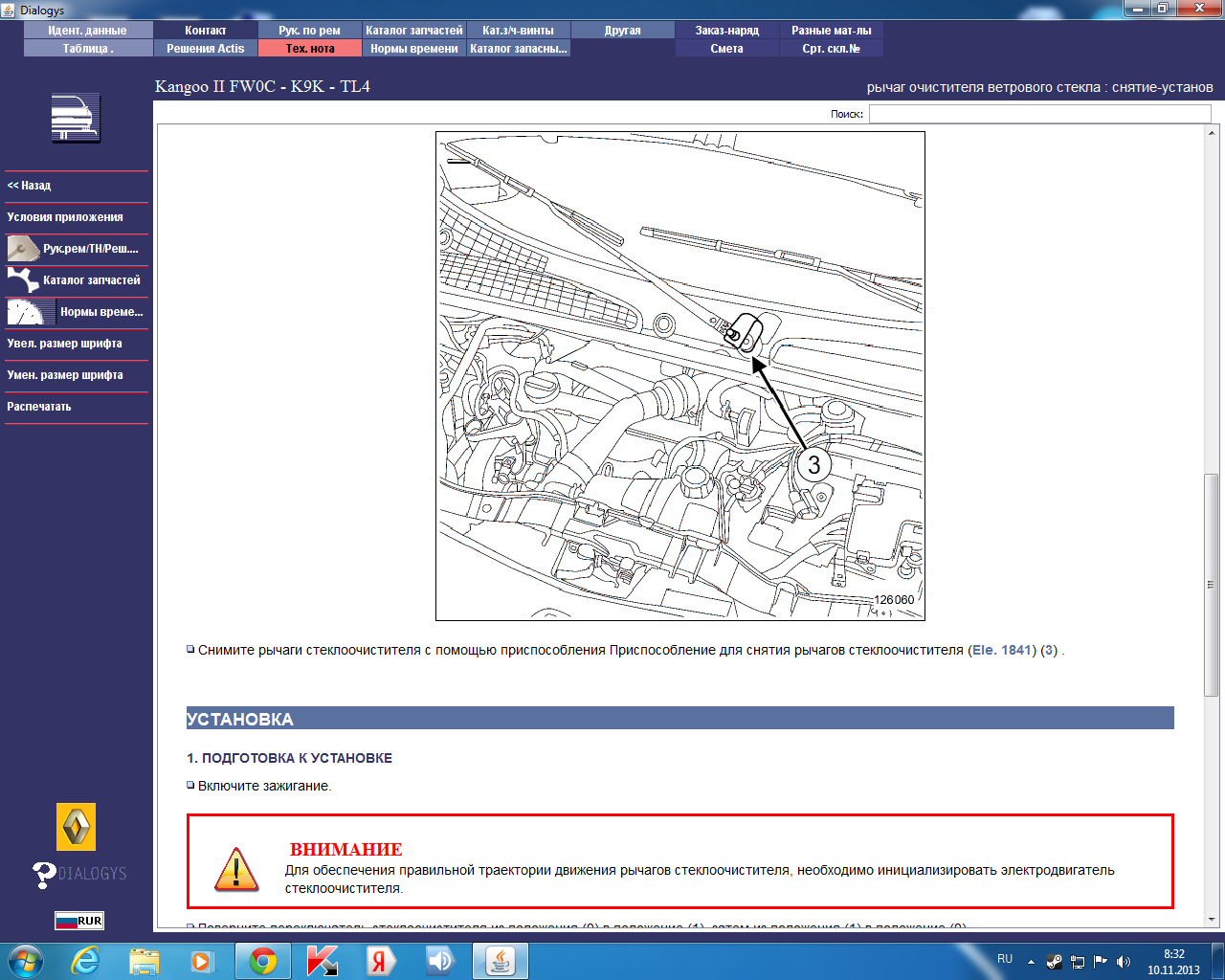Switch to the Кат.з/ч-винты tab
1225x980 pixels.
(519, 31)
